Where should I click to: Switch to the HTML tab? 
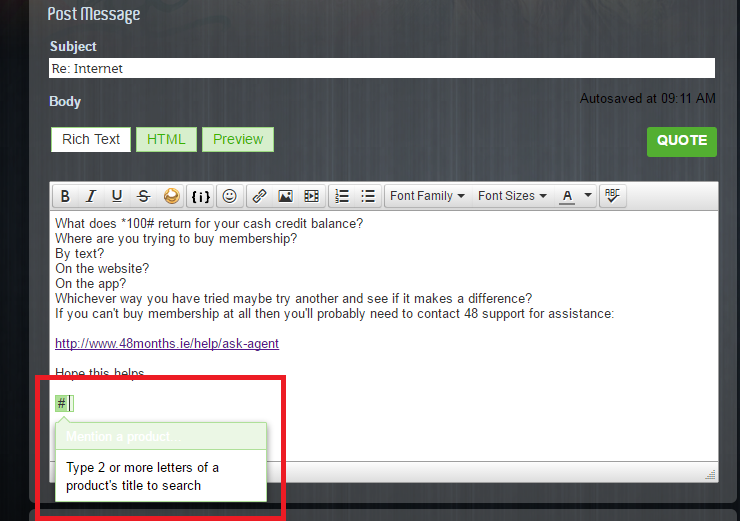pyautogui.click(x=166, y=140)
